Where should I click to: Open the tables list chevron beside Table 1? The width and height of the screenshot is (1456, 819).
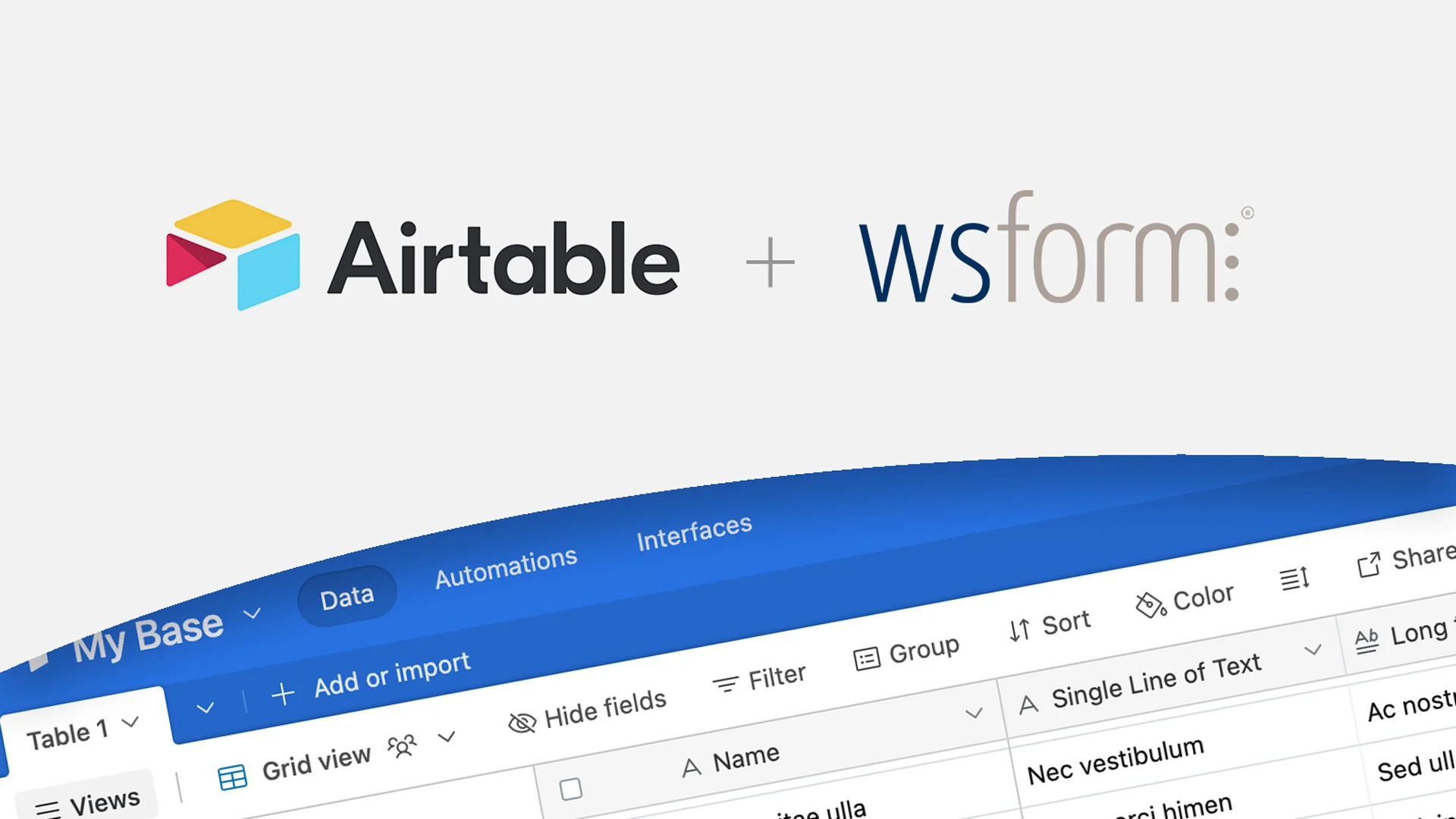pyautogui.click(x=205, y=708)
